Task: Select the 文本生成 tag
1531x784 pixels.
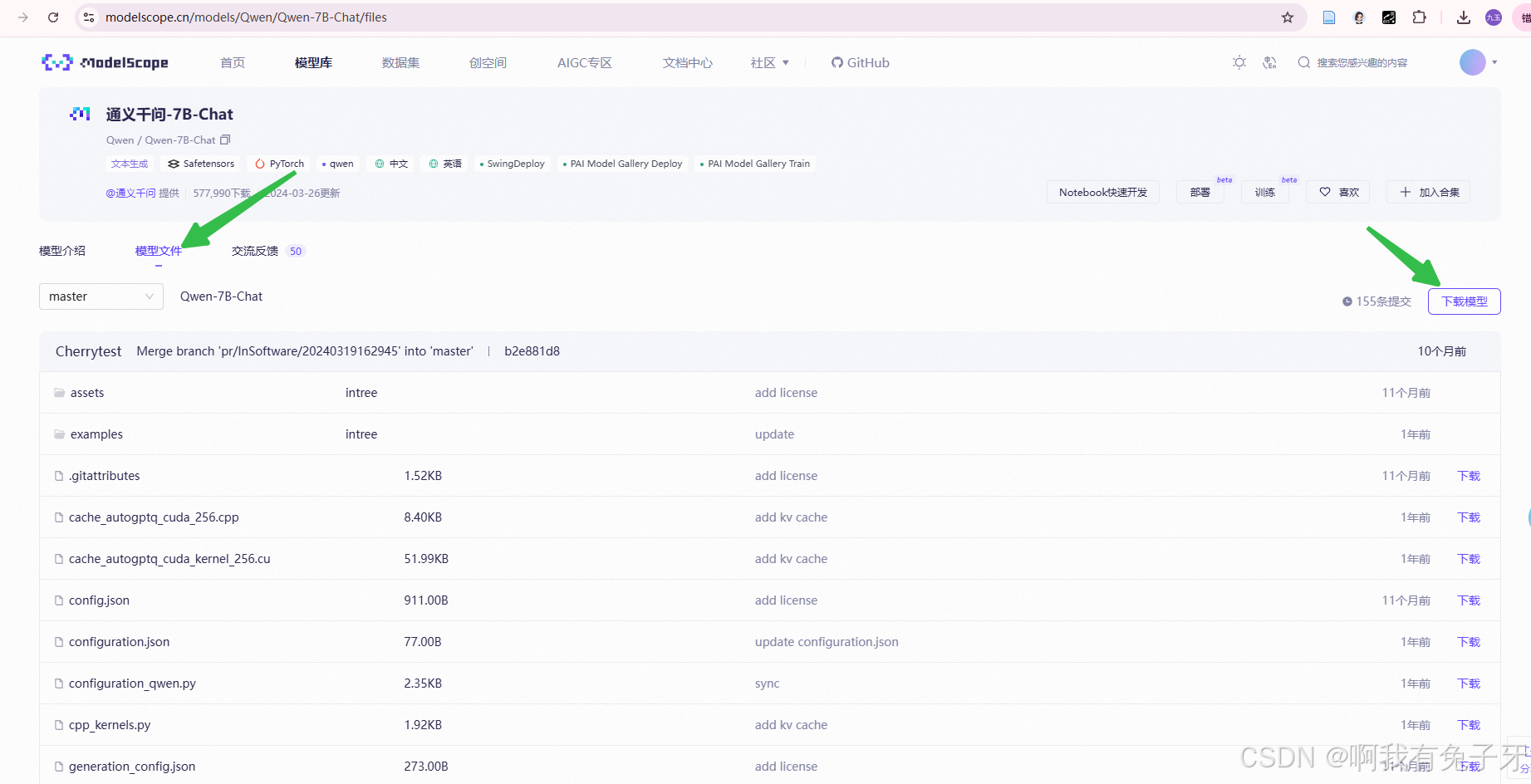Action: pyautogui.click(x=130, y=164)
